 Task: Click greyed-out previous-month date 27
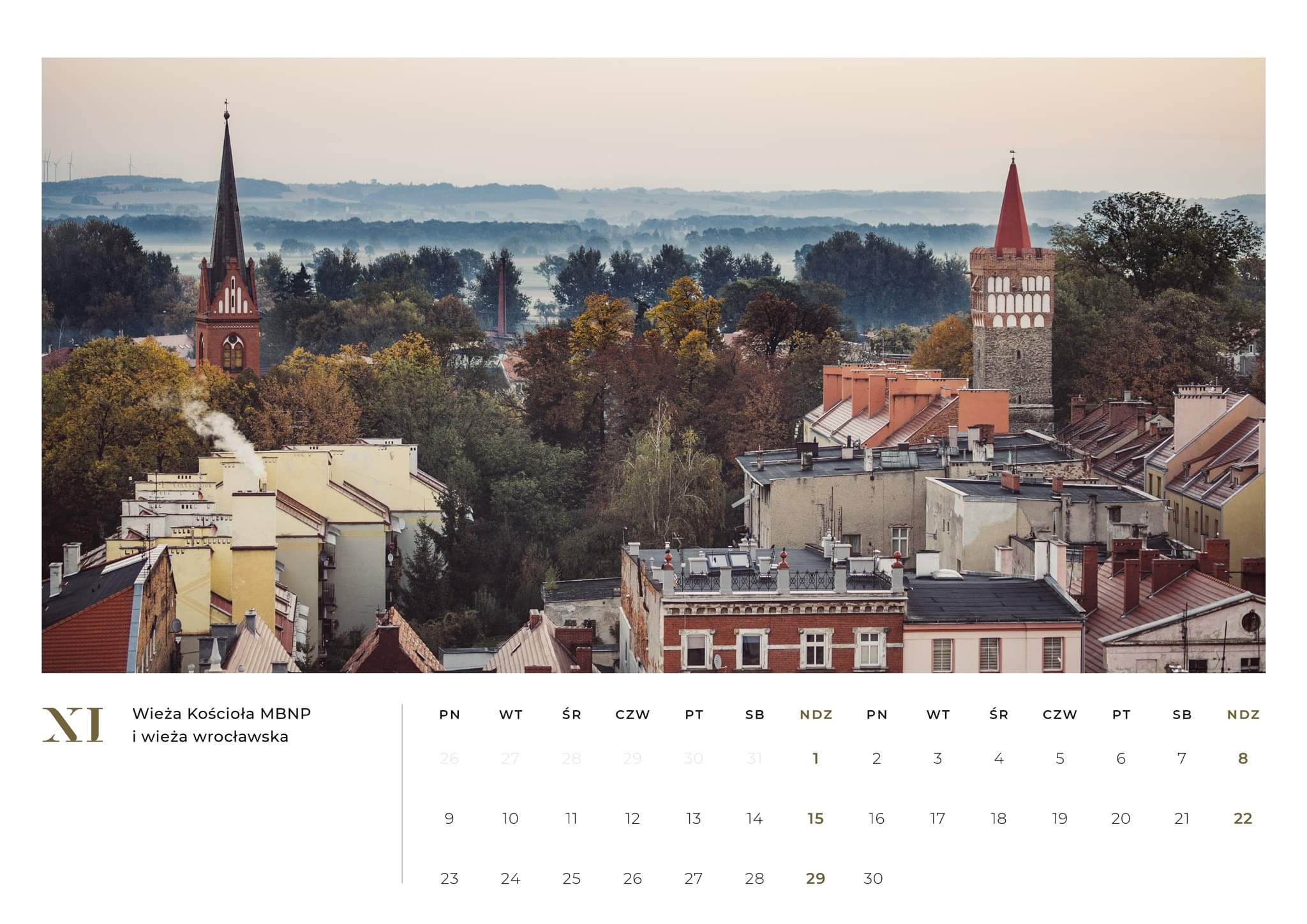pyautogui.click(x=511, y=758)
